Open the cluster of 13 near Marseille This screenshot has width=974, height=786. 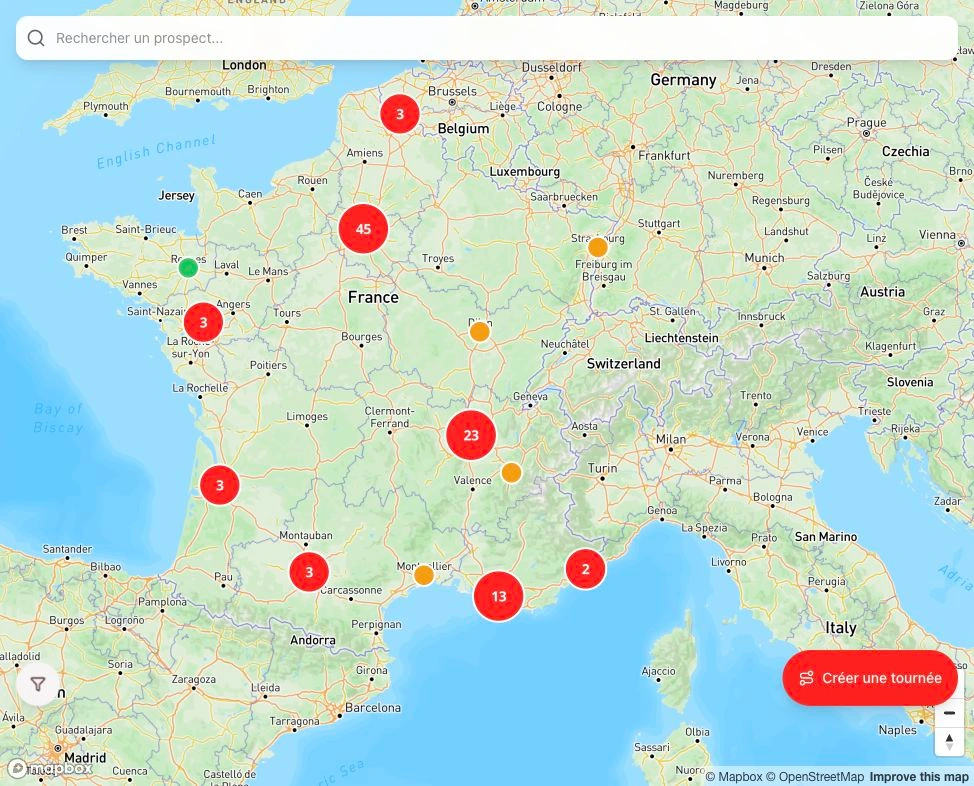pyautogui.click(x=498, y=596)
